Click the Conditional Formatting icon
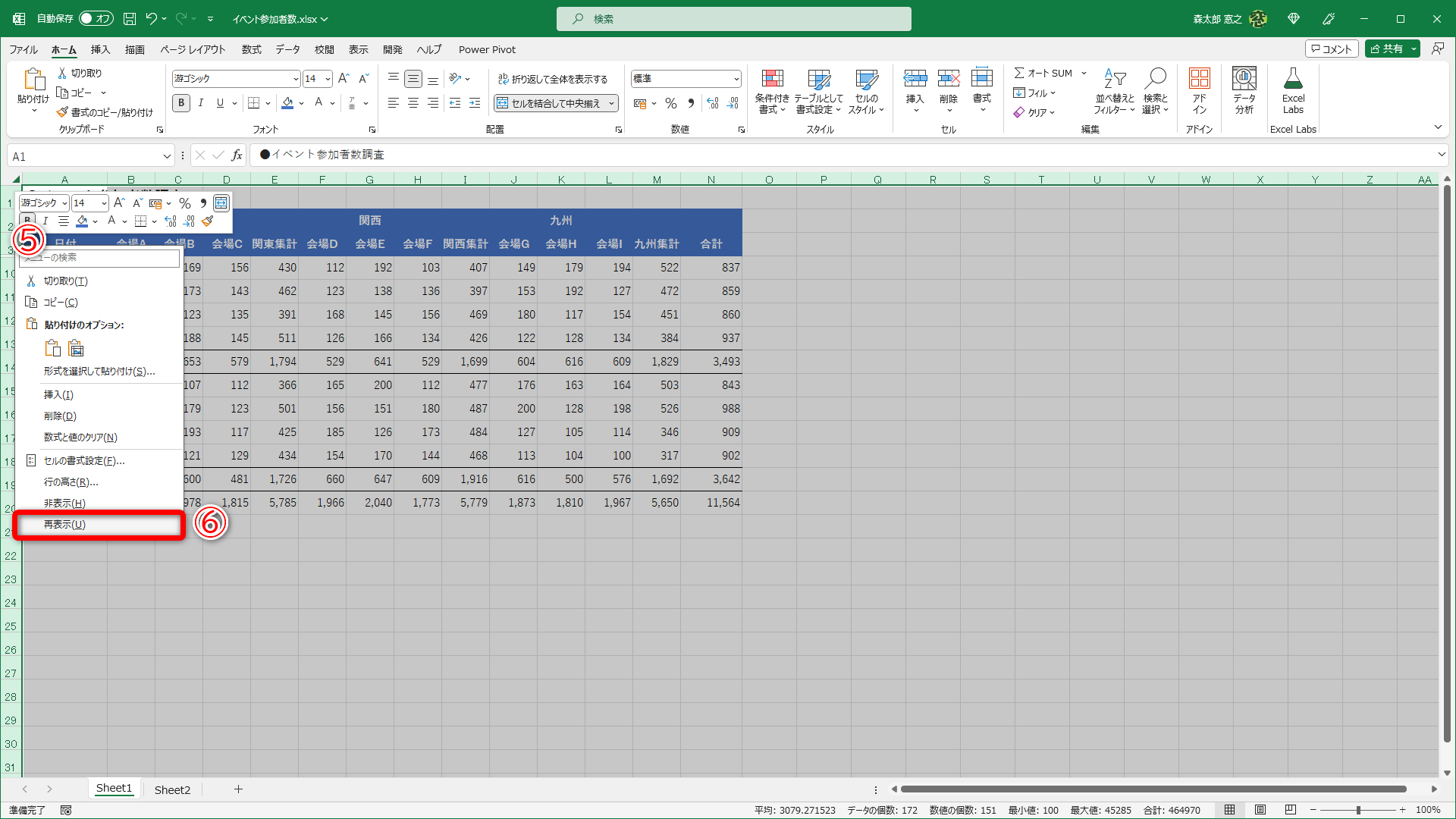The image size is (1456, 819). point(772,79)
